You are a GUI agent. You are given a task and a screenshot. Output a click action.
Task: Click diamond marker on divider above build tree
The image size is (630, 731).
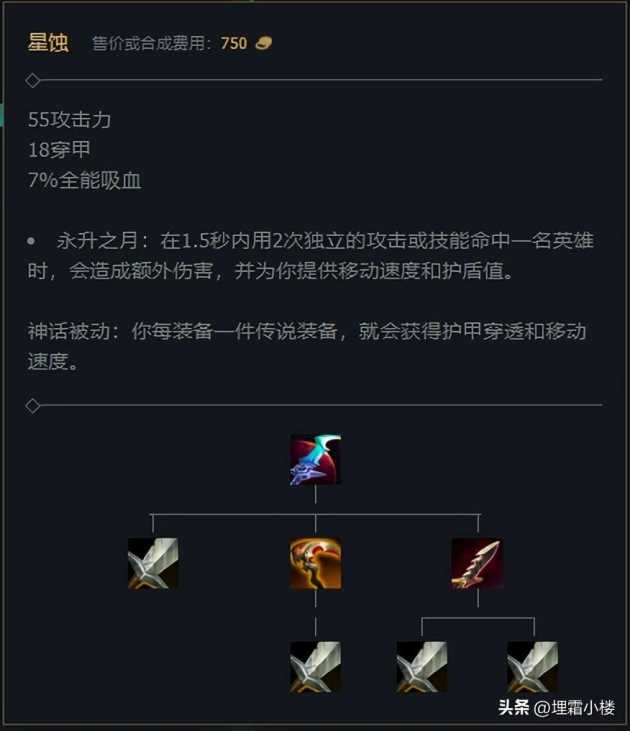tap(33, 406)
